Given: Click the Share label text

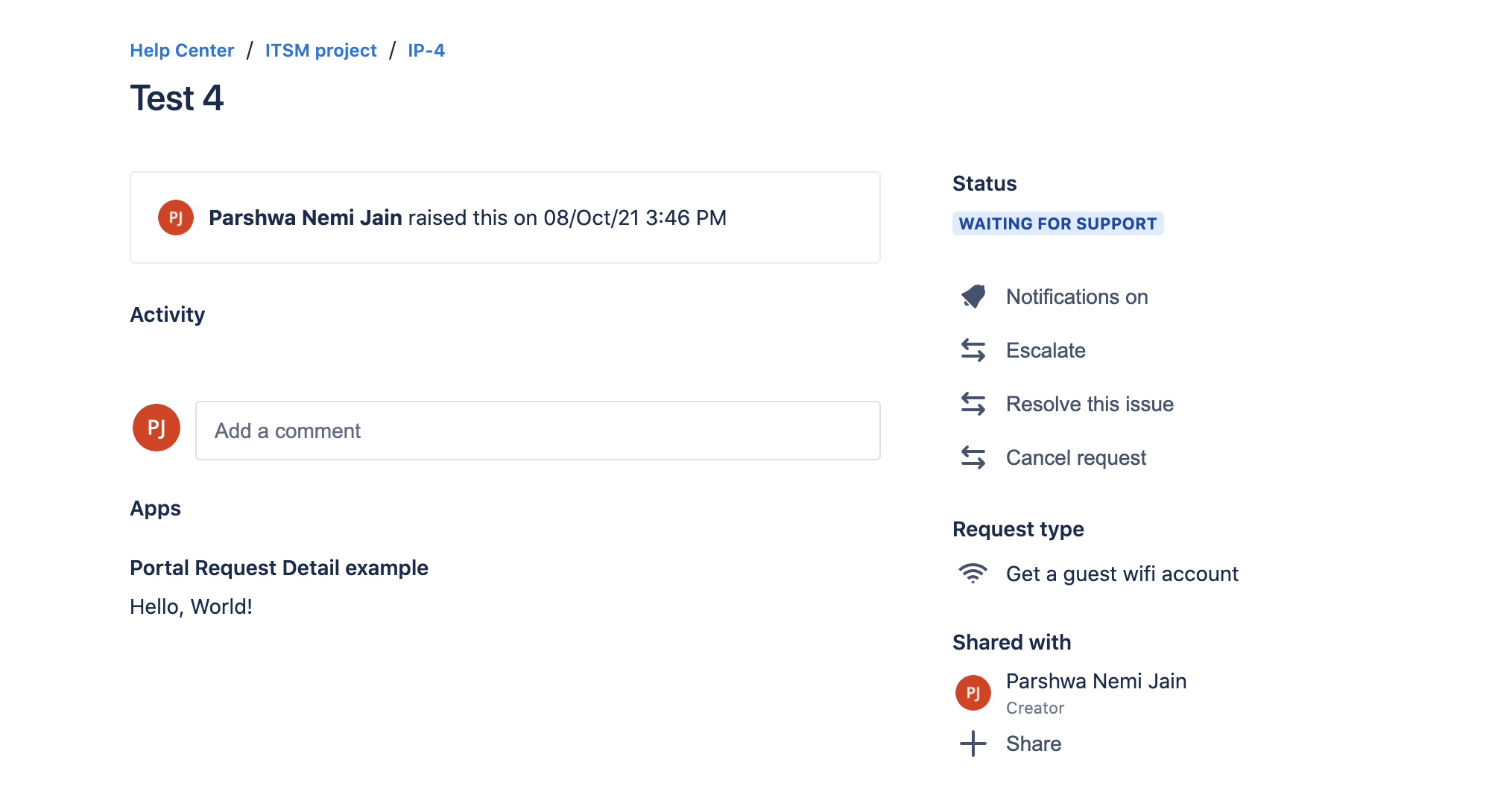Looking at the screenshot, I should pyautogui.click(x=1034, y=743).
